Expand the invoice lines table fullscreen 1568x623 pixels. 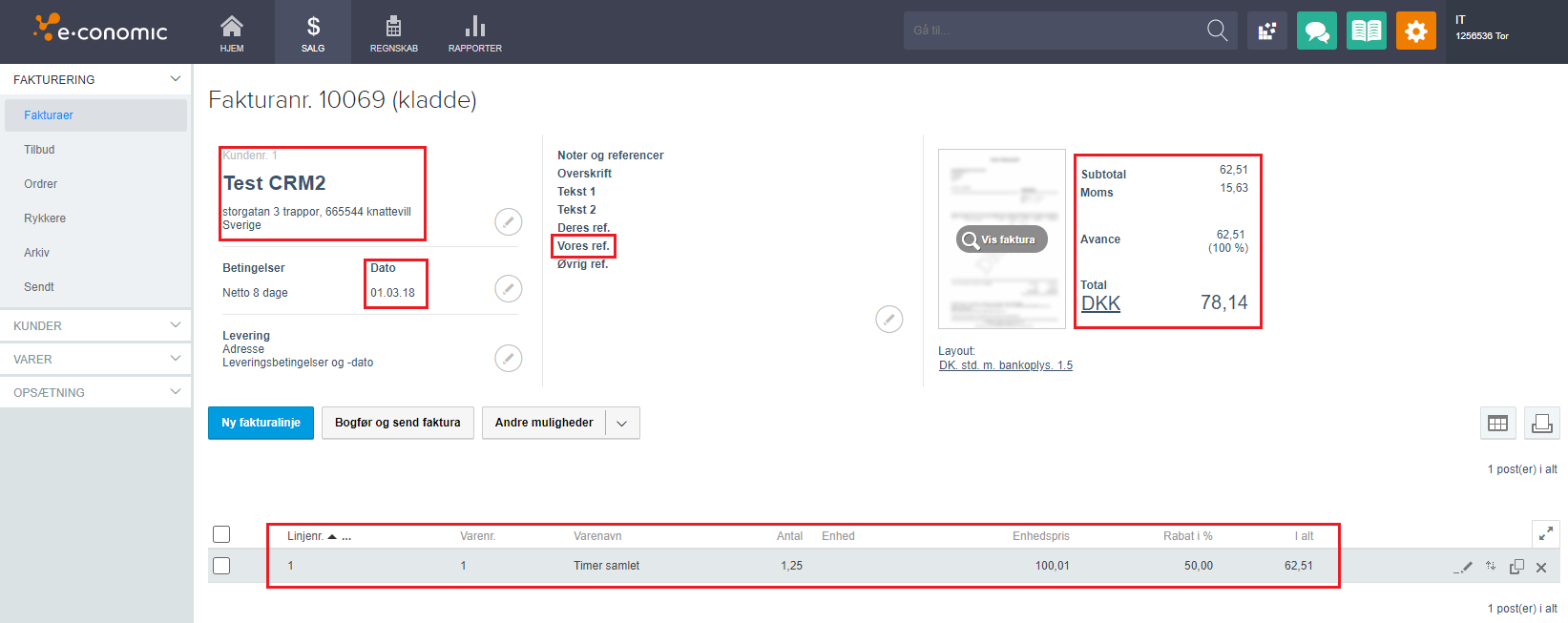(1545, 534)
